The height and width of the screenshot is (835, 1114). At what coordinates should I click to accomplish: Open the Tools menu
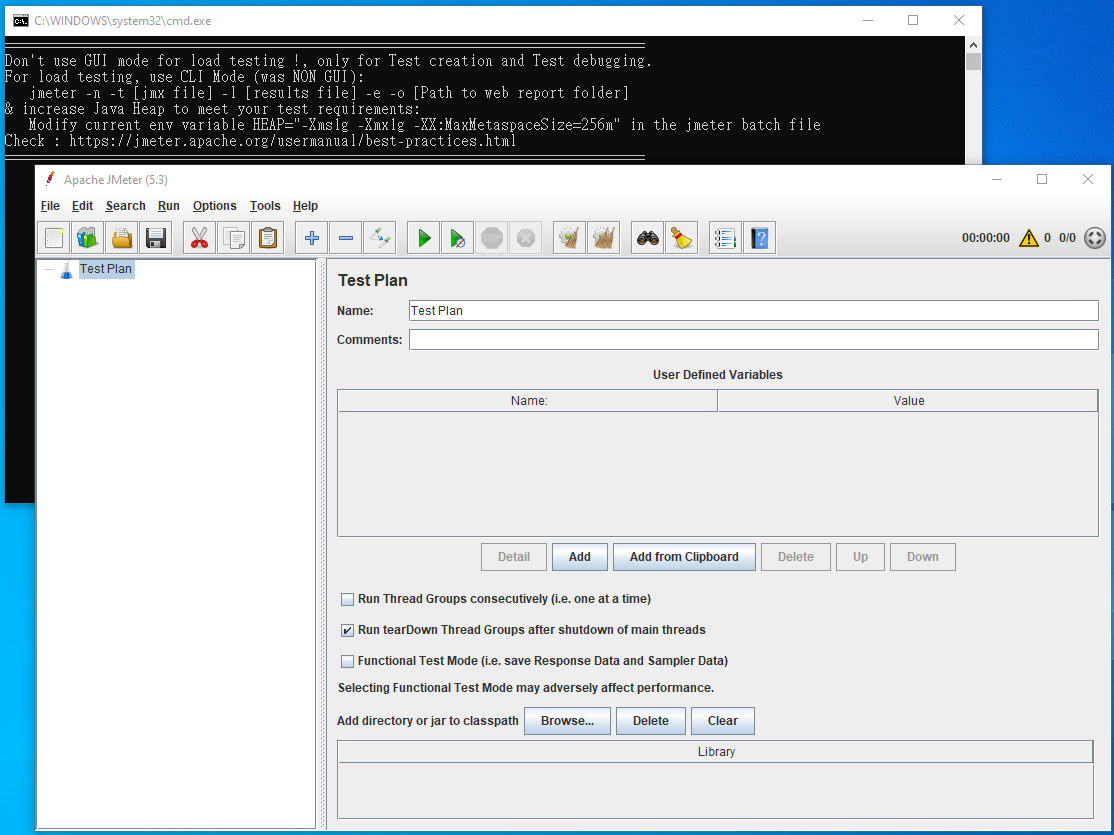(x=265, y=206)
